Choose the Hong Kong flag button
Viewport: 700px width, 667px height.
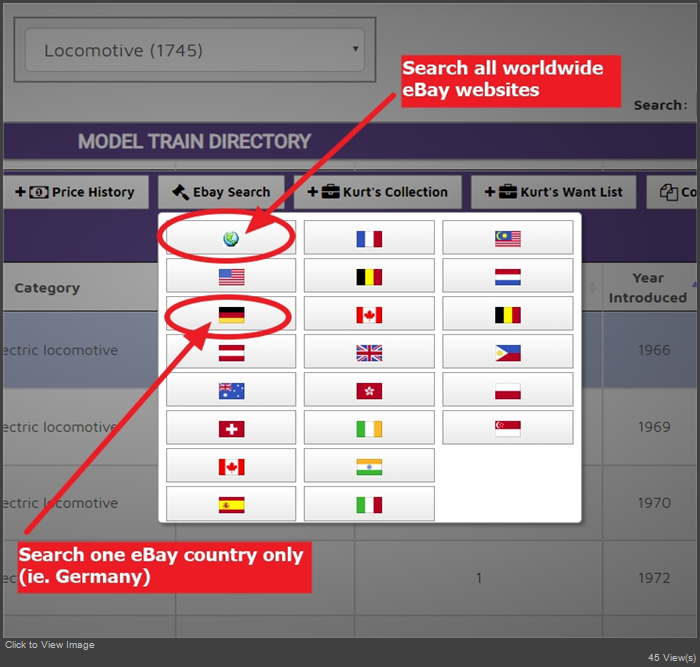pos(369,391)
